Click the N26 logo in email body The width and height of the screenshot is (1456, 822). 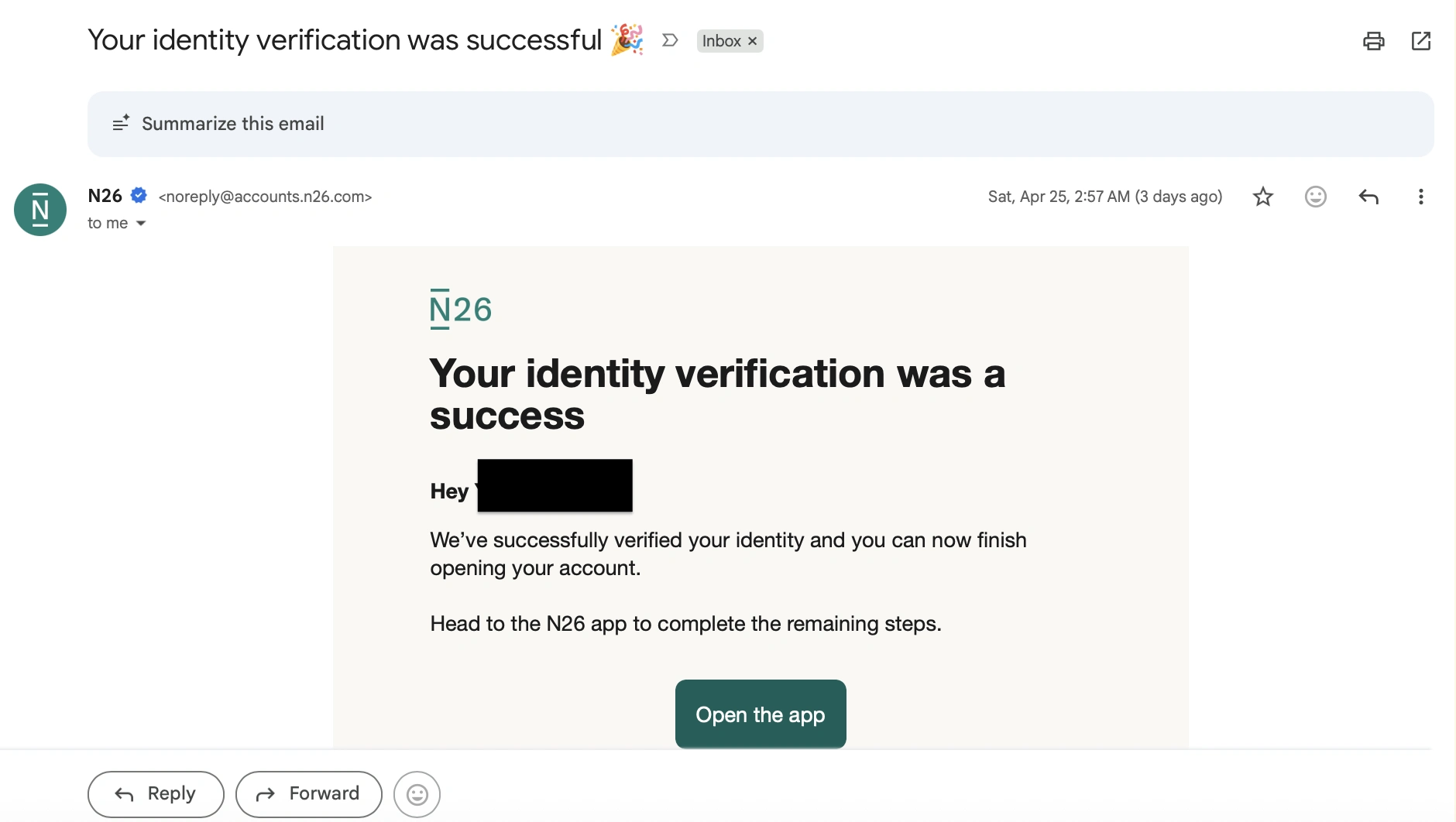(x=461, y=310)
